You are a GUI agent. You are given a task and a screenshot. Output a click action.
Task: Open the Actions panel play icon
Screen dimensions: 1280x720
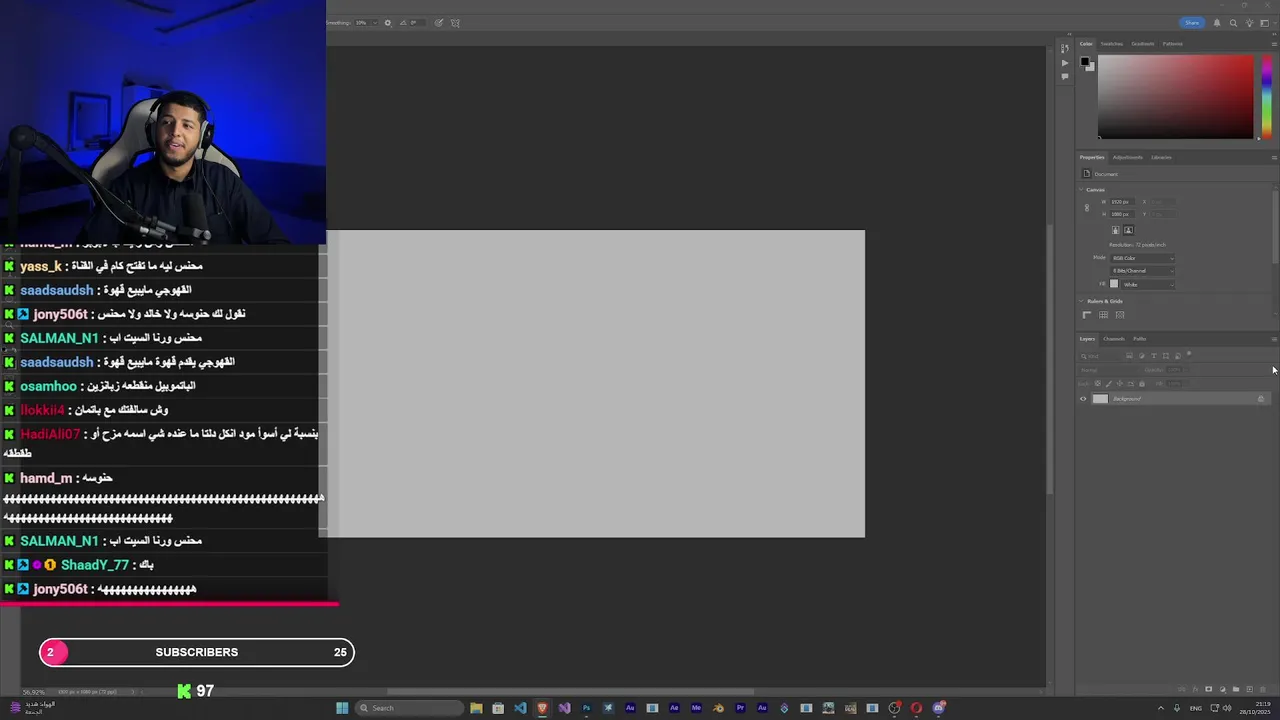tap(1065, 63)
